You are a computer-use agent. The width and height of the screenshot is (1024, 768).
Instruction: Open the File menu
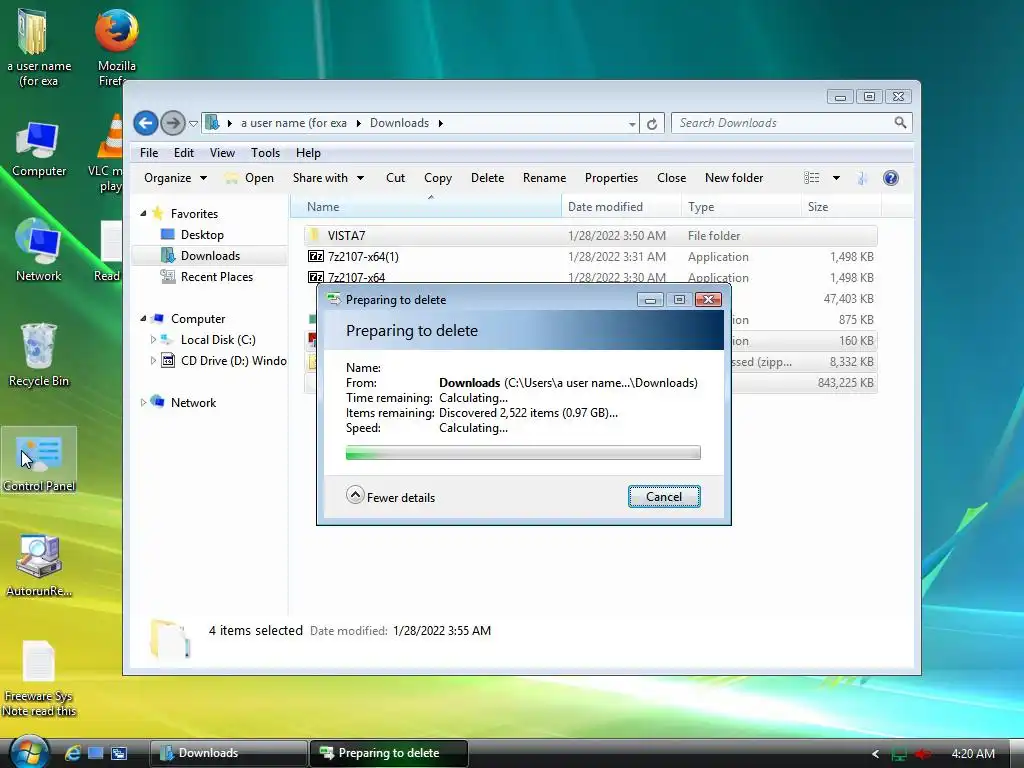[x=149, y=153]
